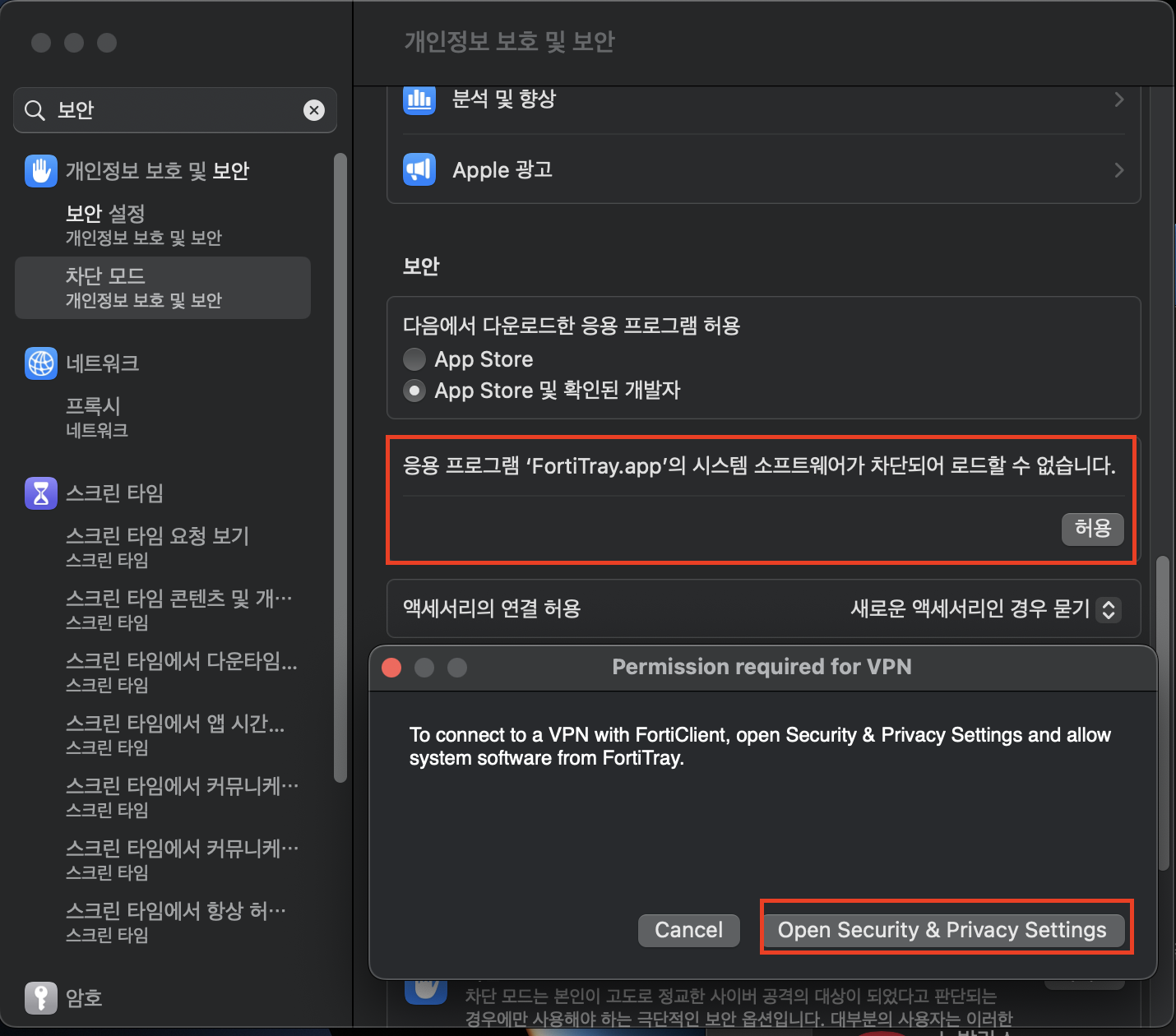Viewport: 1176px width, 1036px height.
Task: Open 스크린 타임에서 앱 시간… result
Action: [163, 735]
